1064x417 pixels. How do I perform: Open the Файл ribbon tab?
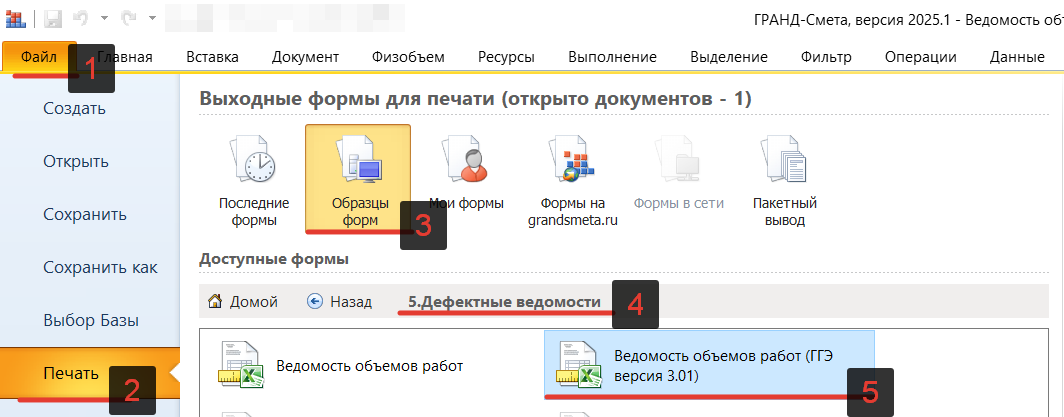pyautogui.click(x=39, y=57)
